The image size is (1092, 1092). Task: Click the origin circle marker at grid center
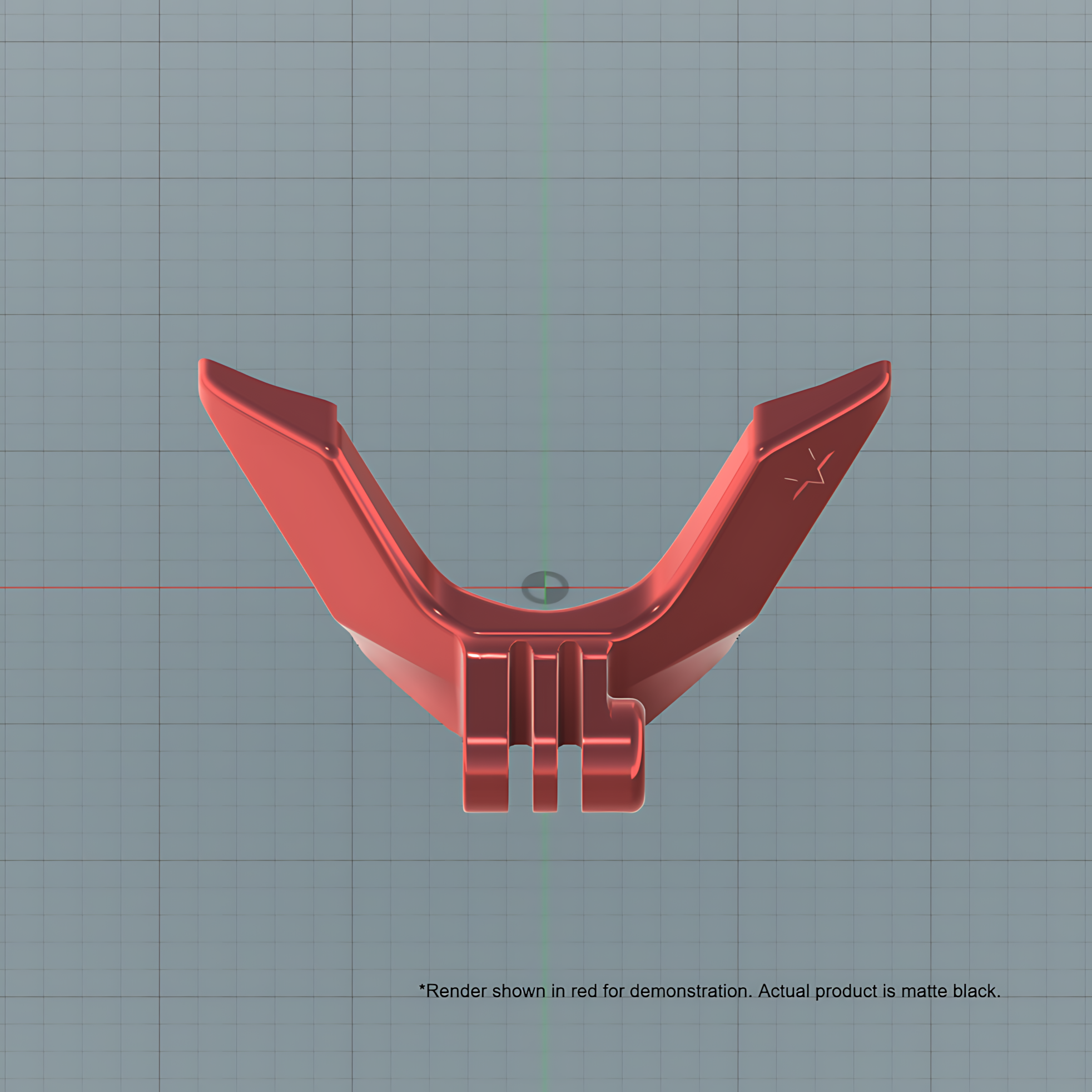(545, 587)
